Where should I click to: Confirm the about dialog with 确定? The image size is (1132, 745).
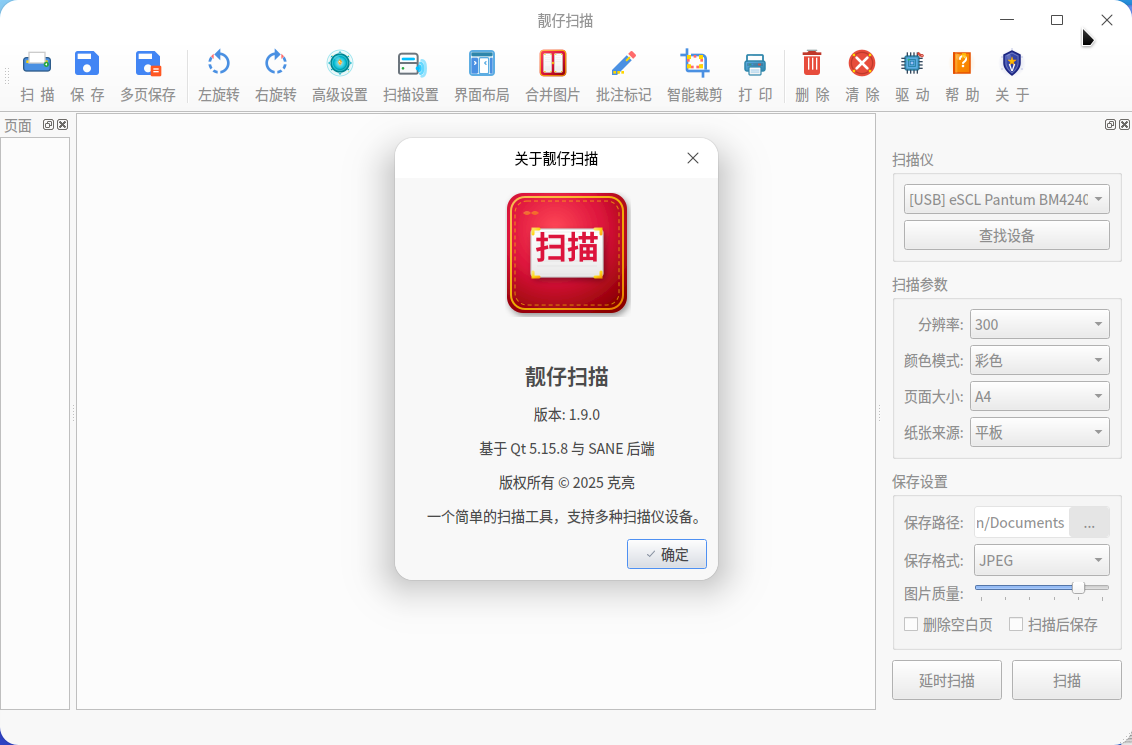point(666,554)
